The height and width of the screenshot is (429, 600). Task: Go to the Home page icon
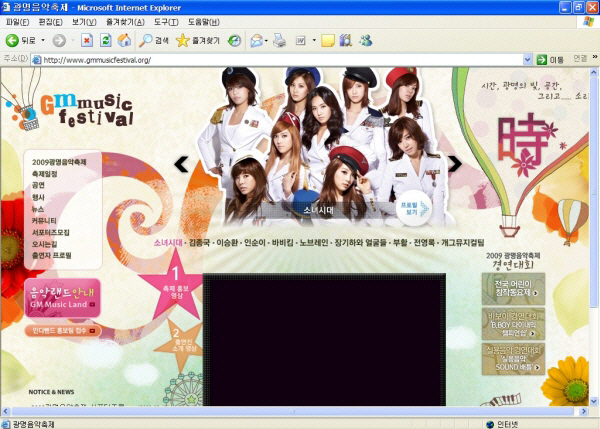coord(124,40)
